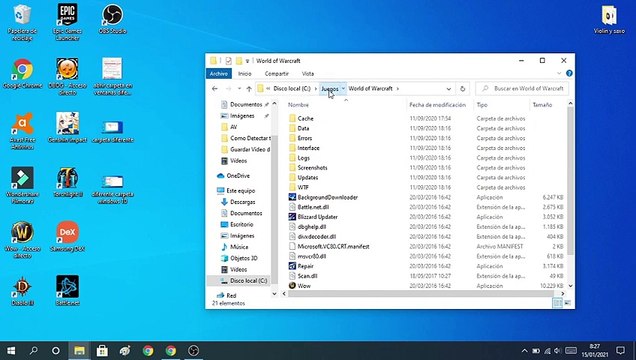Open Diablo III desktop shortcut
Image resolution: width=636 pixels, height=360 pixels.
pos(22,290)
